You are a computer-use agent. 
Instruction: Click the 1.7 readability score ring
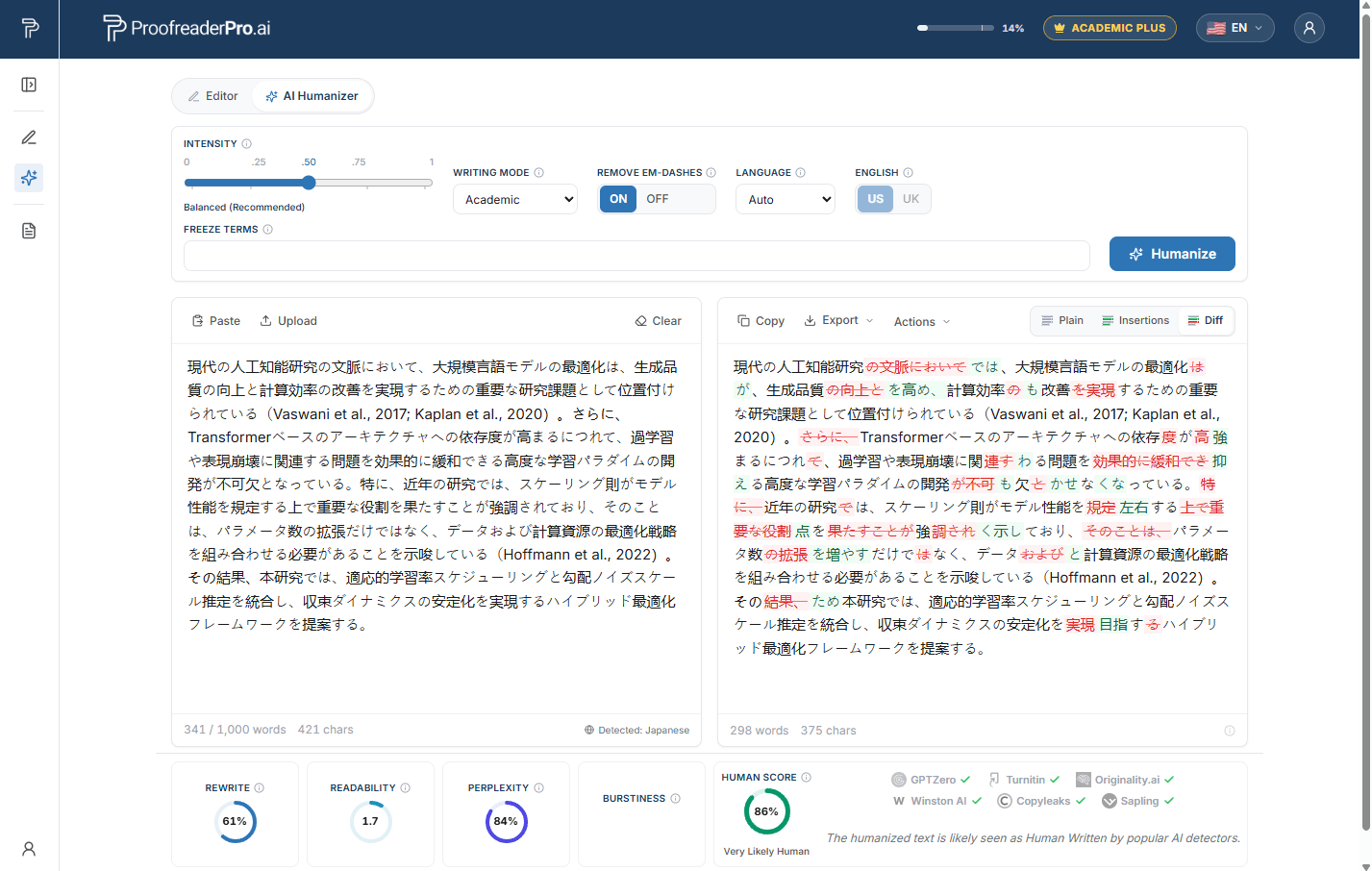click(370, 822)
